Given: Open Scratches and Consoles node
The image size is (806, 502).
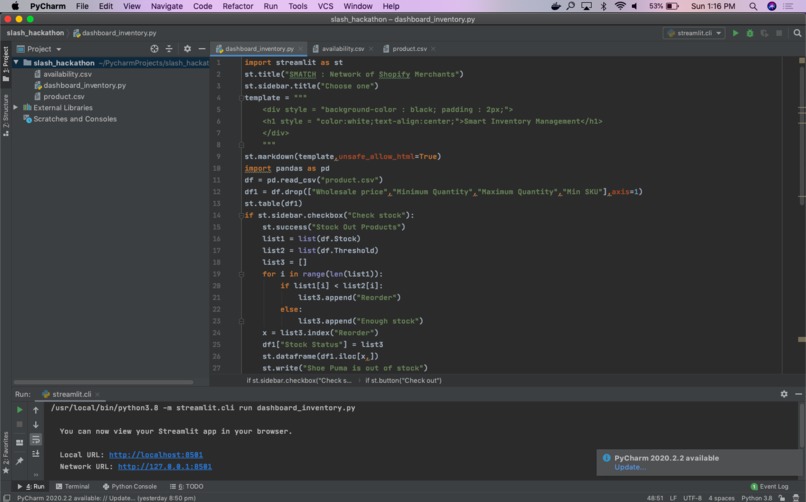Looking at the screenshot, I should pos(75,119).
